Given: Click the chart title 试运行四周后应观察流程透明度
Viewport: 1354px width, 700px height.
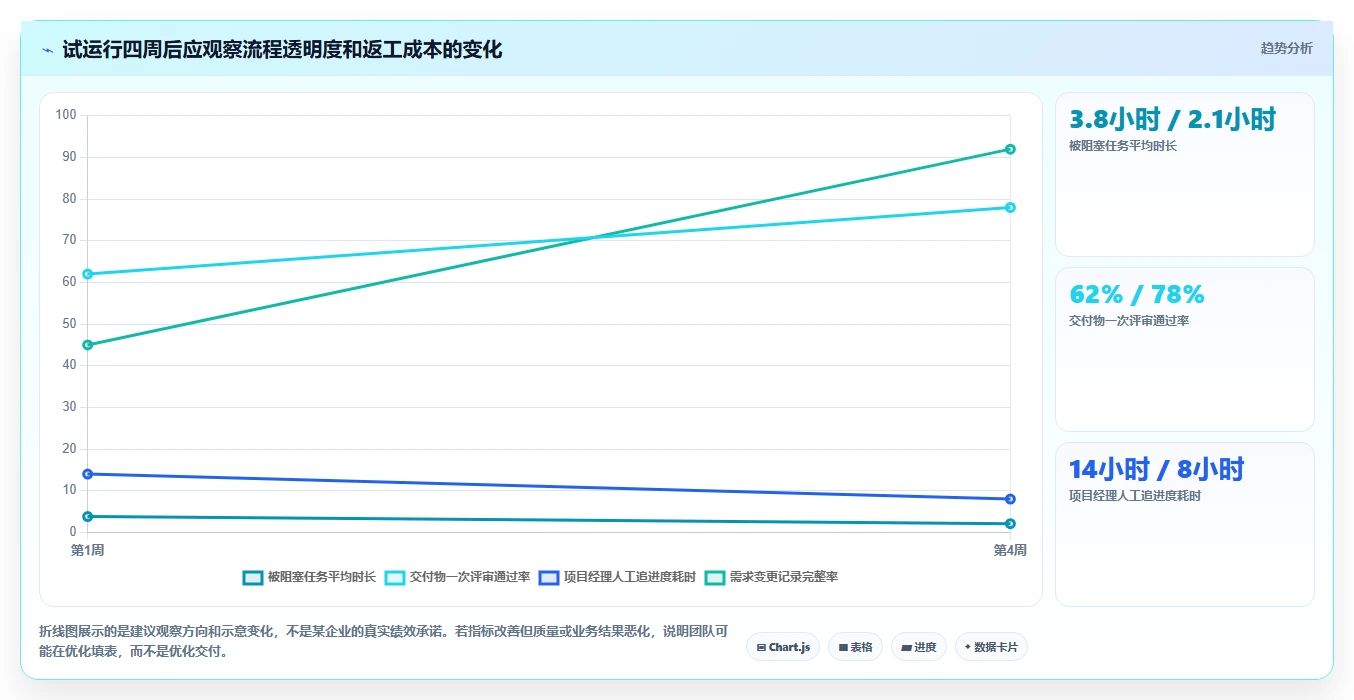Looking at the screenshot, I should (282, 49).
